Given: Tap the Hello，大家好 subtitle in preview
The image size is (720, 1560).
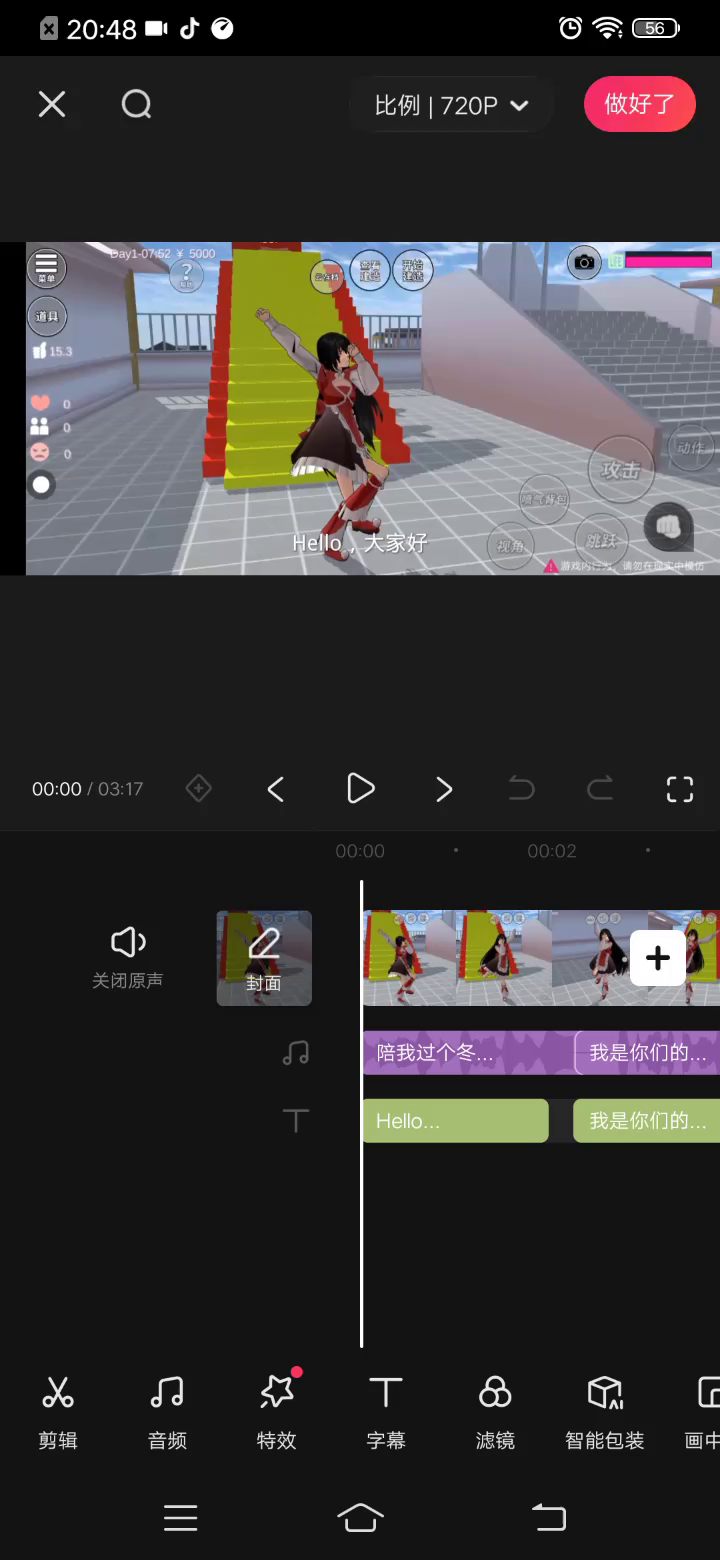Looking at the screenshot, I should tap(360, 543).
